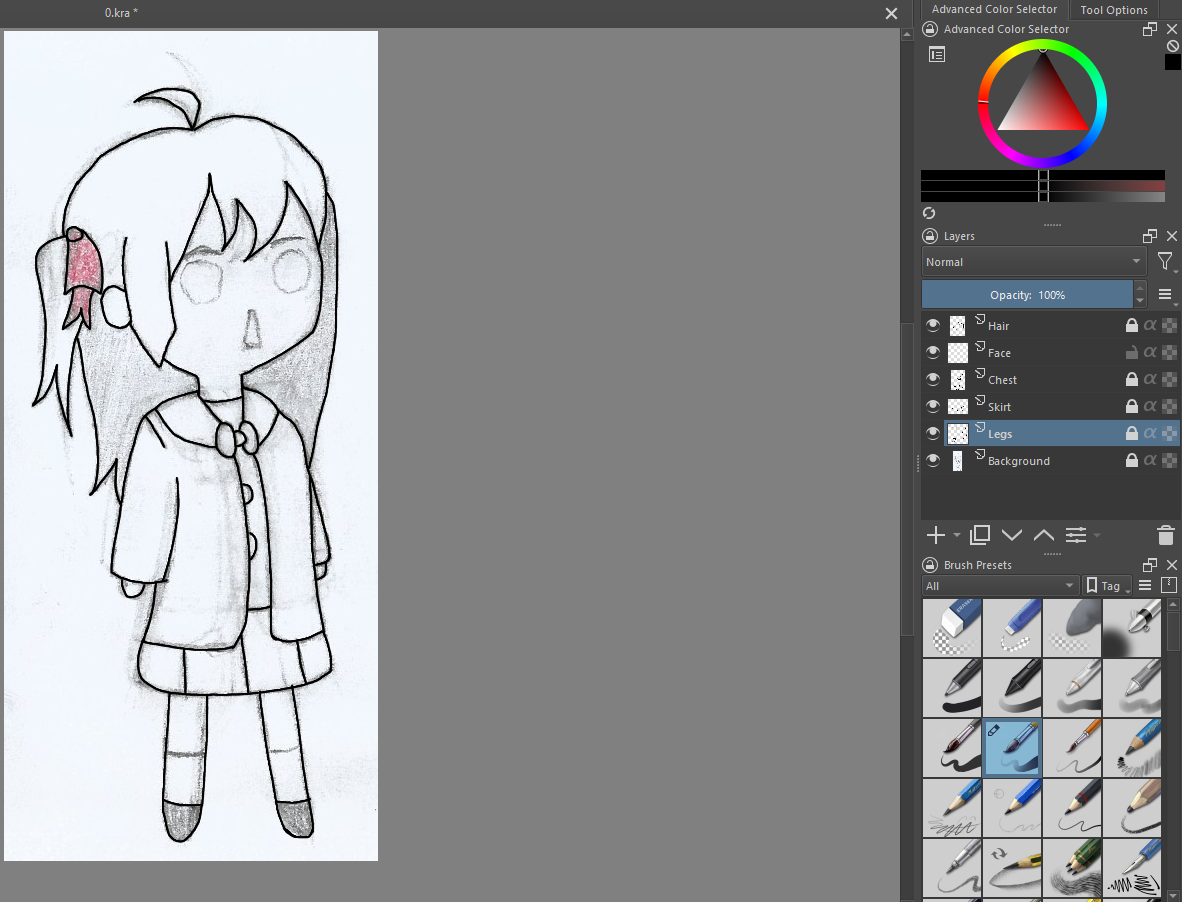The height and width of the screenshot is (902, 1182).
Task: Click the Opacity slider in the Layers panel
Action: point(1027,295)
